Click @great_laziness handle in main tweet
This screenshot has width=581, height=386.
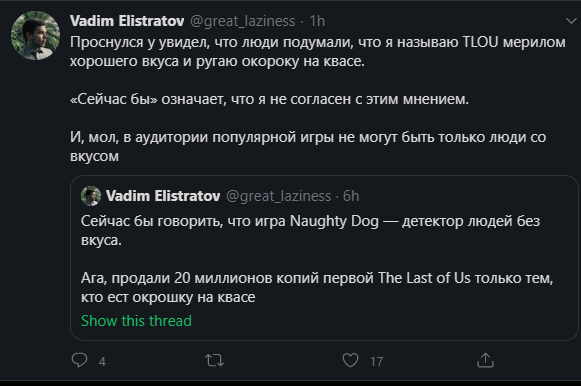[243, 21]
